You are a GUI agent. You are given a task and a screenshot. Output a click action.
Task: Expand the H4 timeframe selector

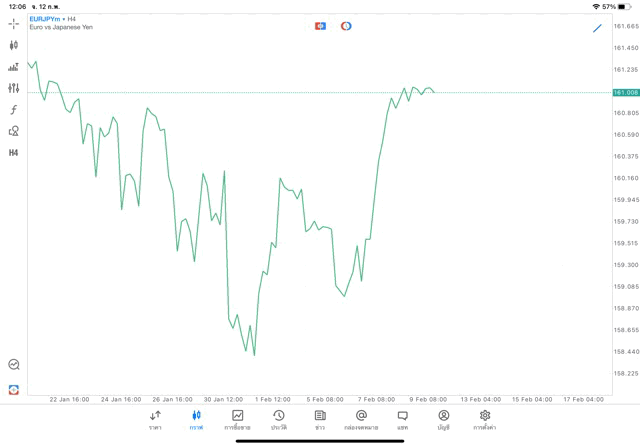click(x=14, y=153)
